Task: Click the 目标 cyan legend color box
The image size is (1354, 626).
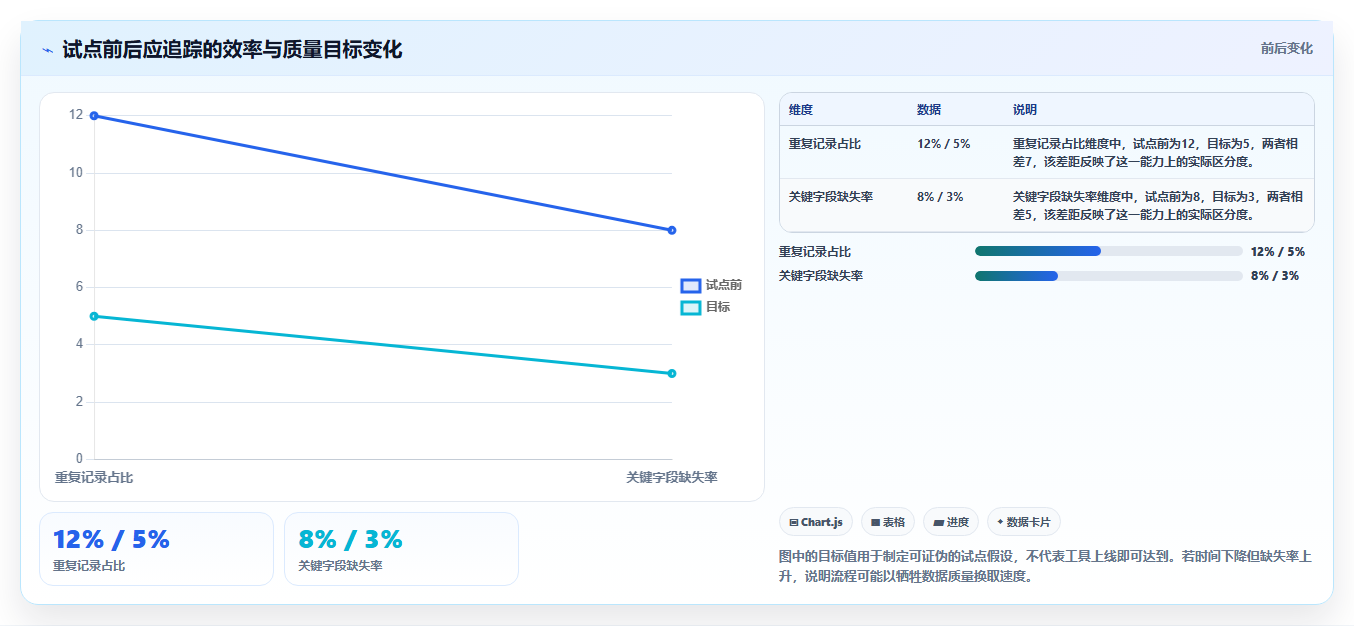Action: [691, 307]
